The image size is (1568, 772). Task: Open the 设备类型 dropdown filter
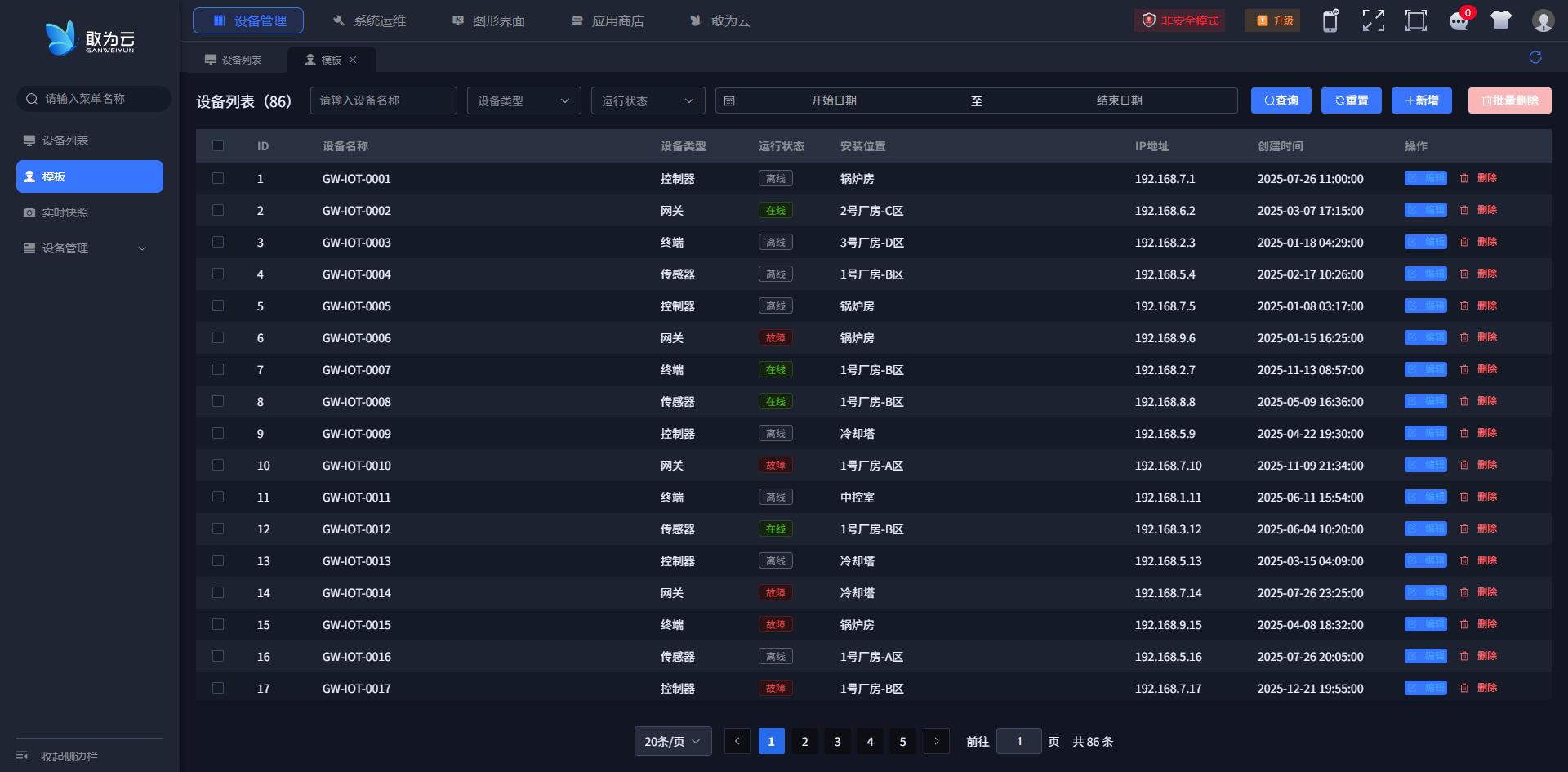(x=523, y=100)
